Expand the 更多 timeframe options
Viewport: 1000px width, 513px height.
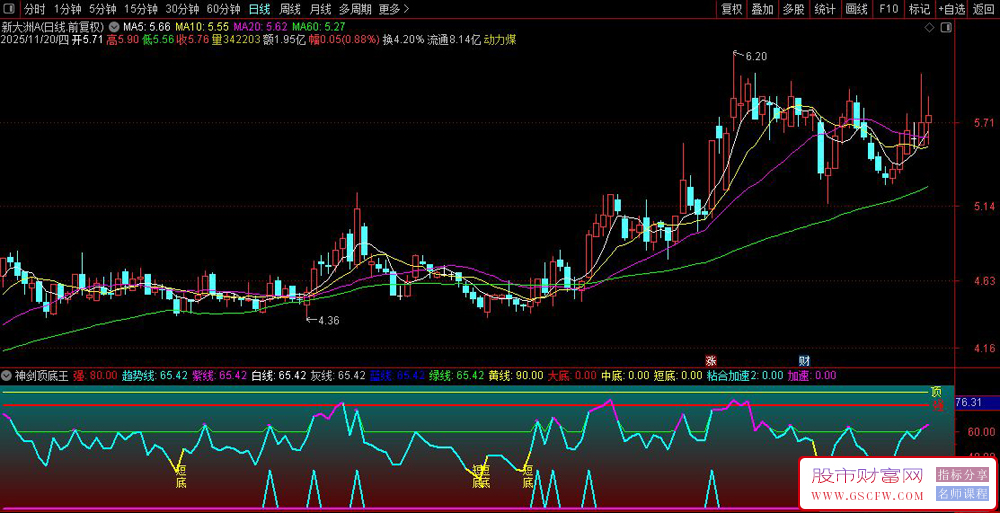pos(394,9)
